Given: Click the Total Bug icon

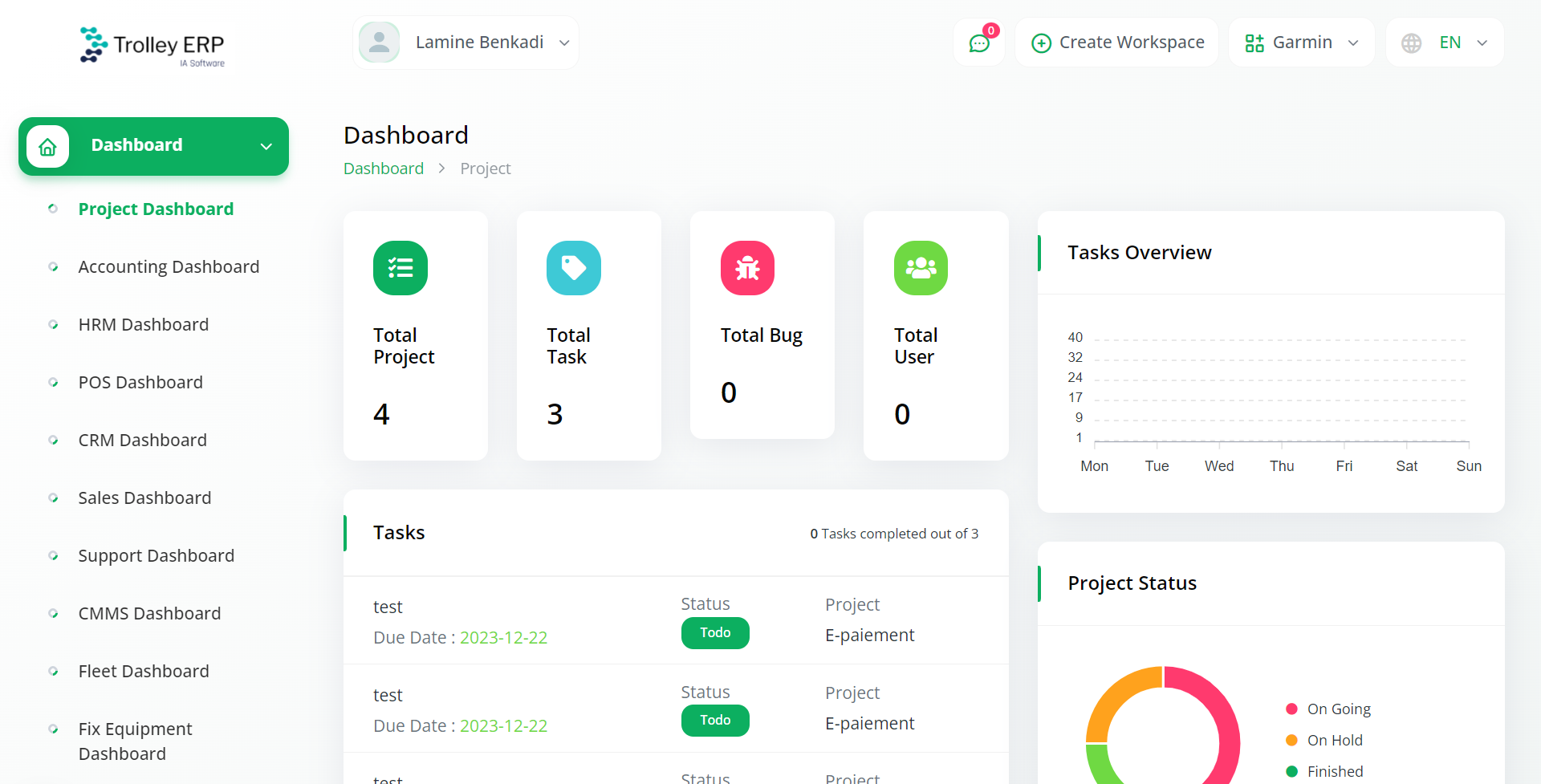Looking at the screenshot, I should tap(747, 268).
